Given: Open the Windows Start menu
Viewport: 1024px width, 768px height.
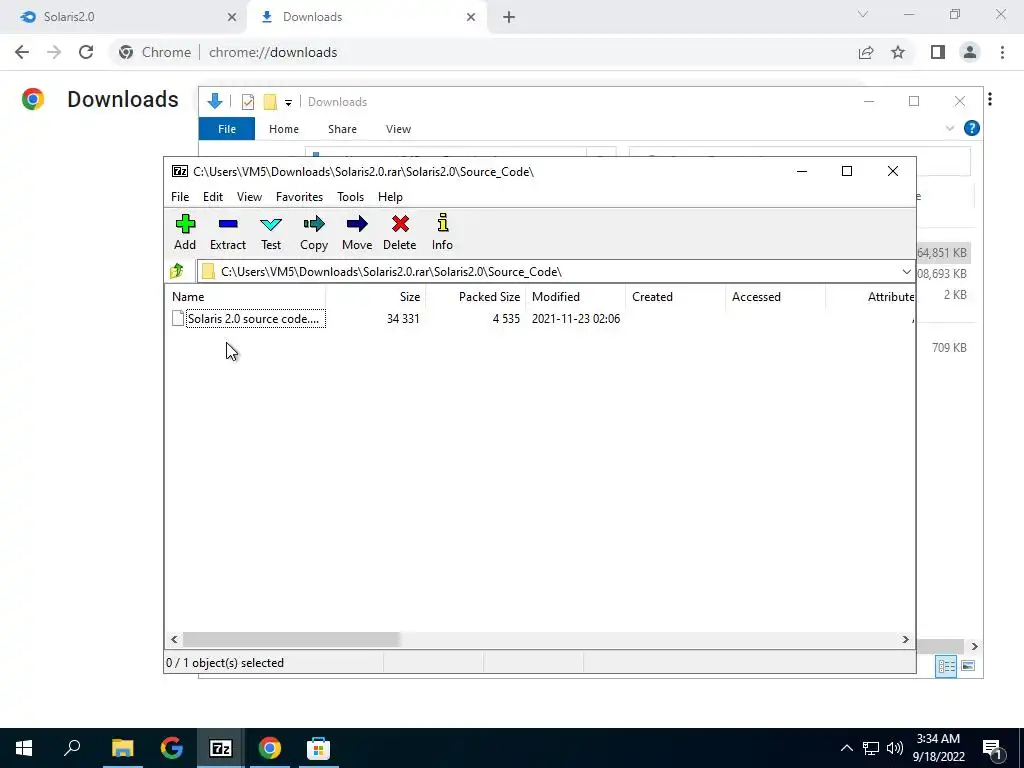Looking at the screenshot, I should point(24,748).
